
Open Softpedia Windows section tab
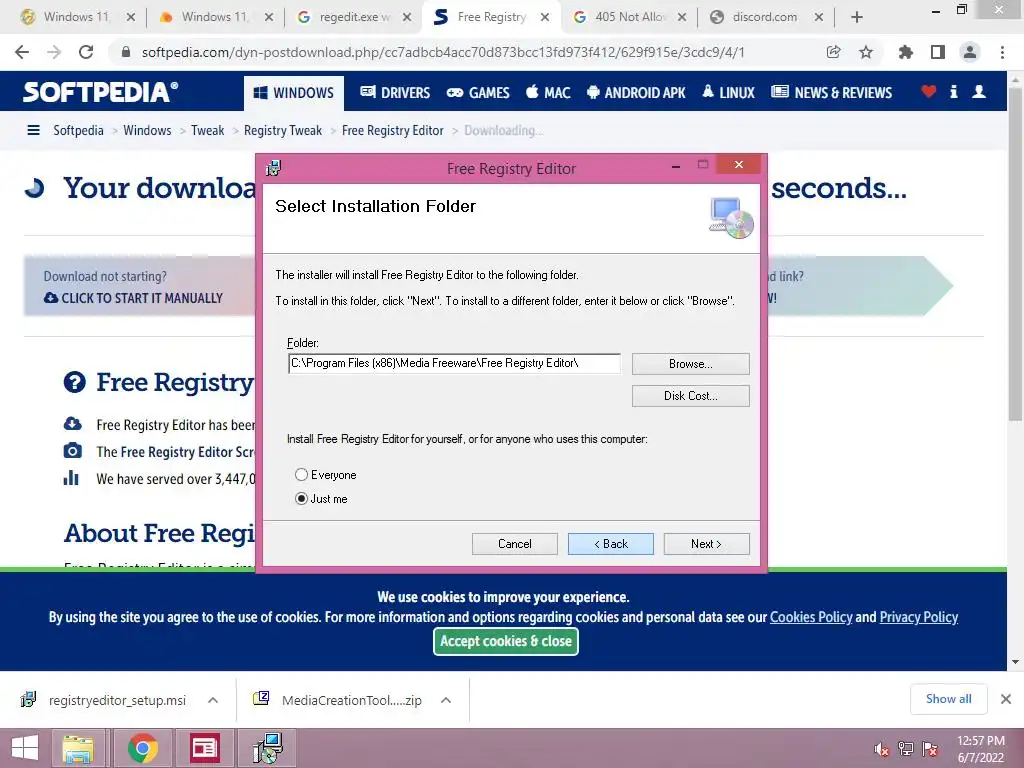(x=294, y=93)
